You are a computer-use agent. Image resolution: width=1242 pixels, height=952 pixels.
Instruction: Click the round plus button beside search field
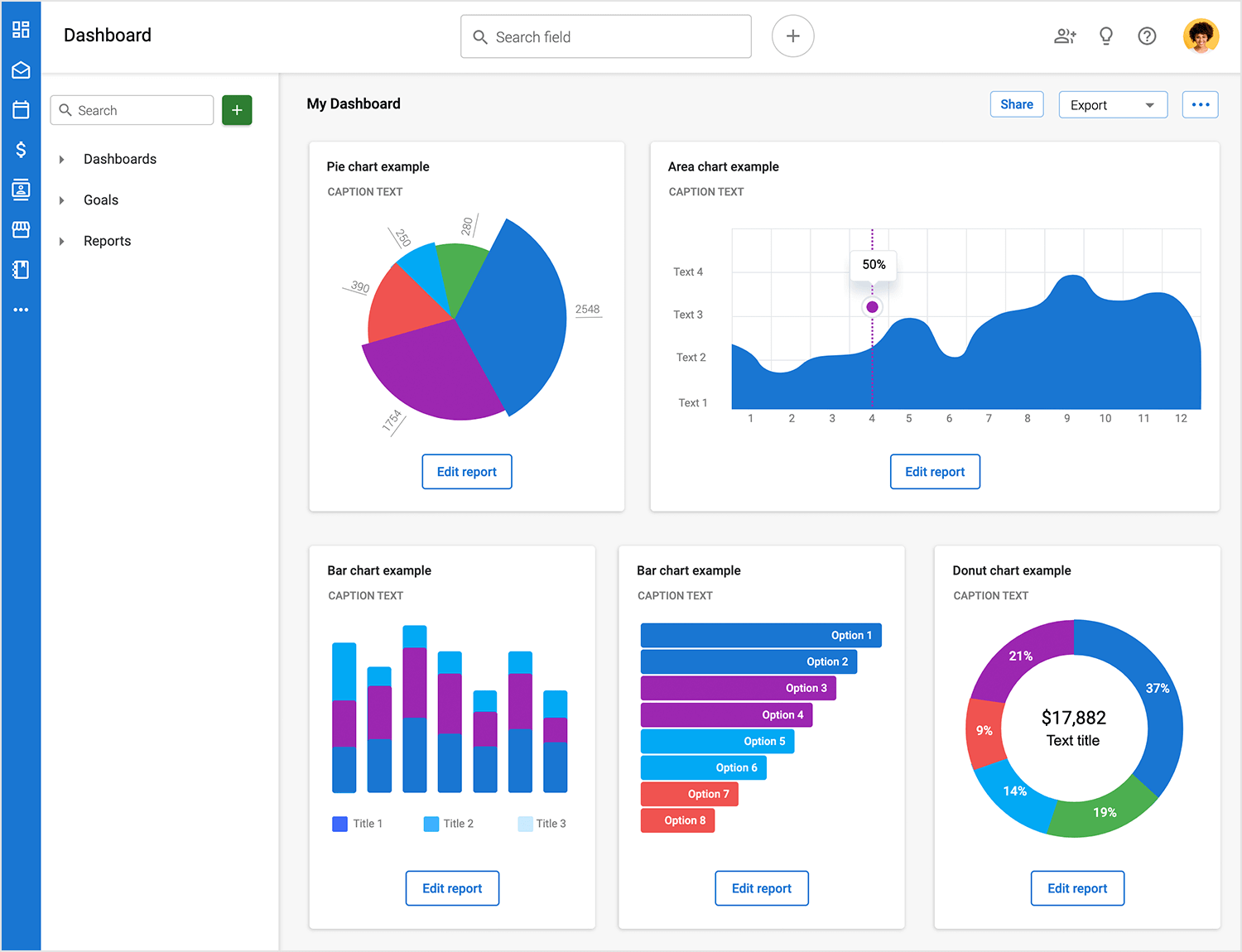tap(792, 36)
